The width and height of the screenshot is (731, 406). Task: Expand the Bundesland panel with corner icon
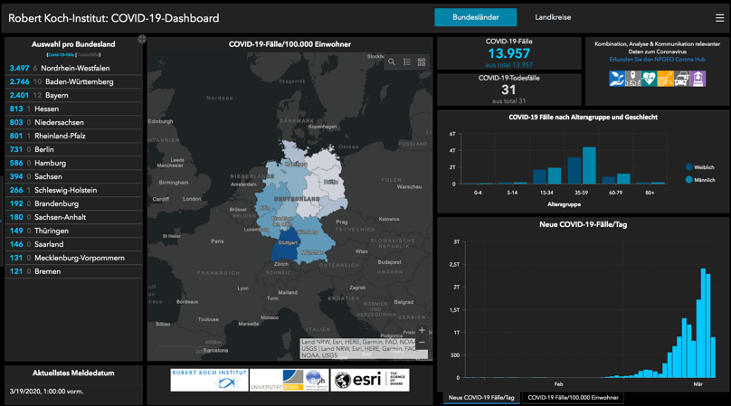(142, 39)
